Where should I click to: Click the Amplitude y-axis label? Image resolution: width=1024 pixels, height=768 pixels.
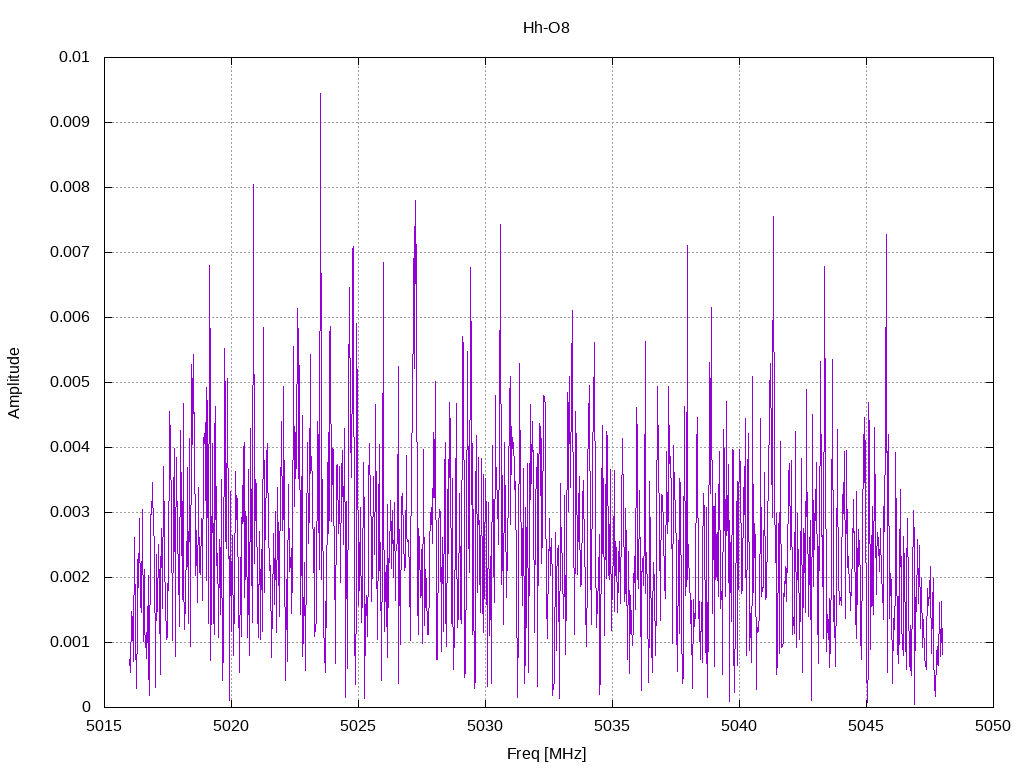point(14,383)
